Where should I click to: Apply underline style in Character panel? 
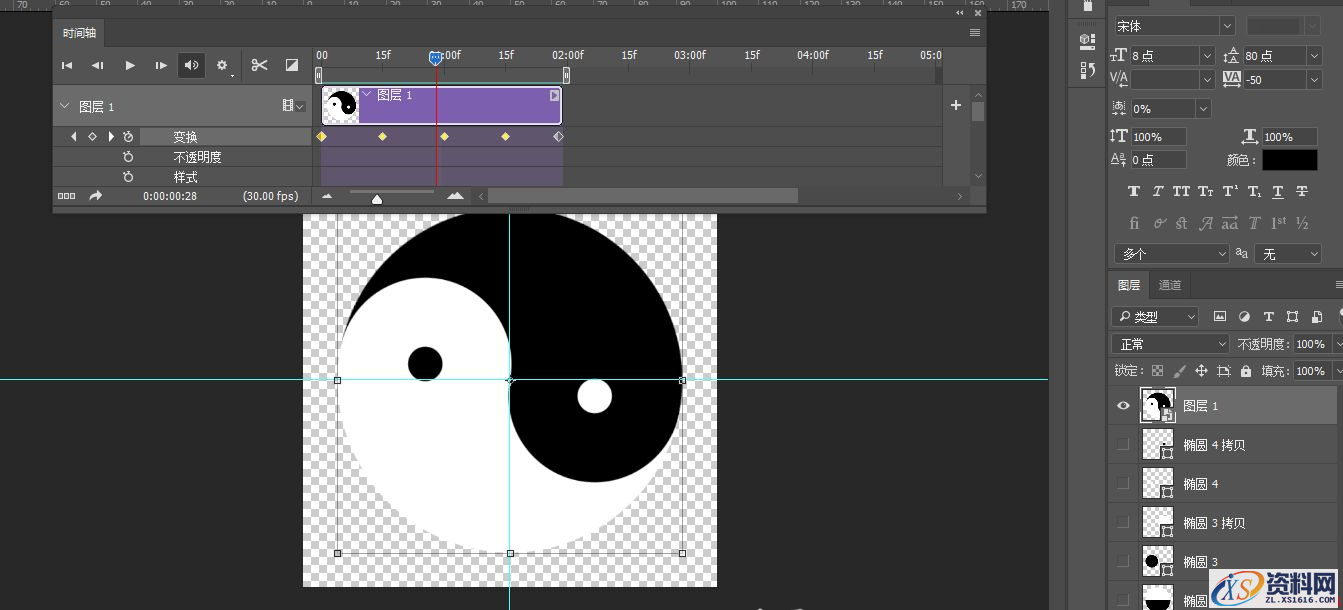tap(1278, 191)
